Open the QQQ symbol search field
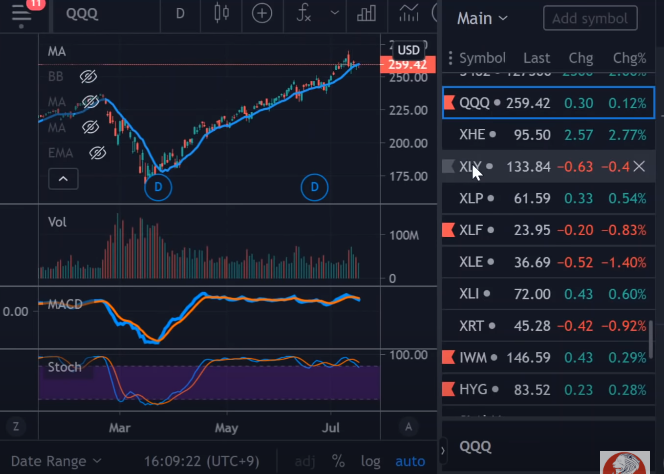Viewport: 664px width, 474px height. 82,14
